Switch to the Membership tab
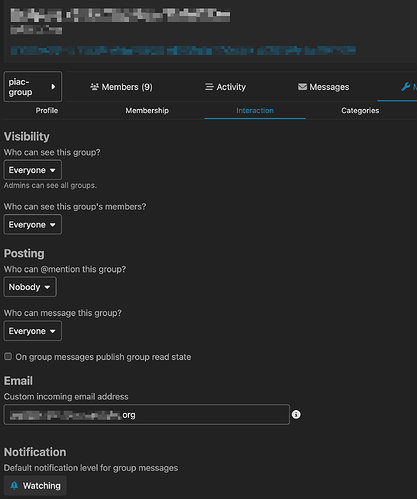 pos(147,110)
